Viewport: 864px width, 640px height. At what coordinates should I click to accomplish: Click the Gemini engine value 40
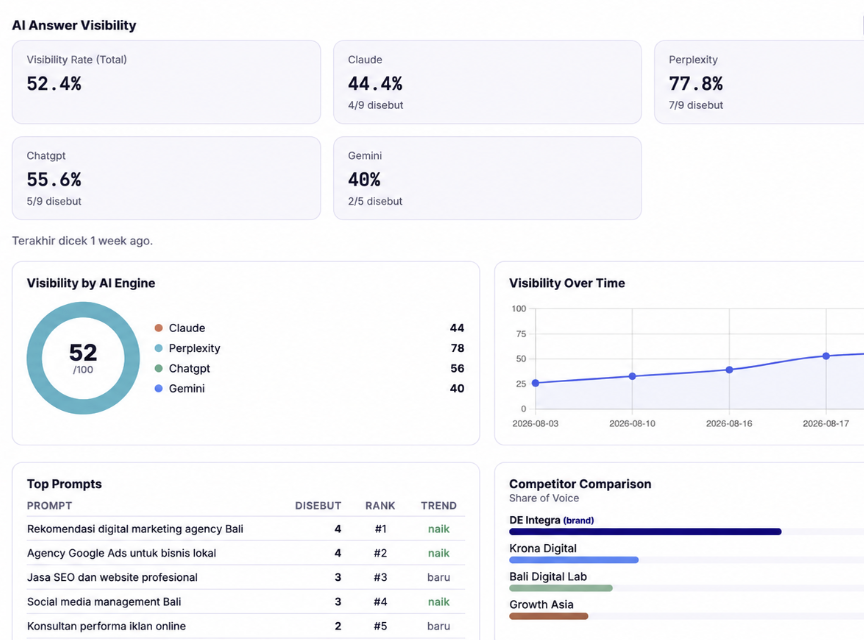tap(457, 389)
